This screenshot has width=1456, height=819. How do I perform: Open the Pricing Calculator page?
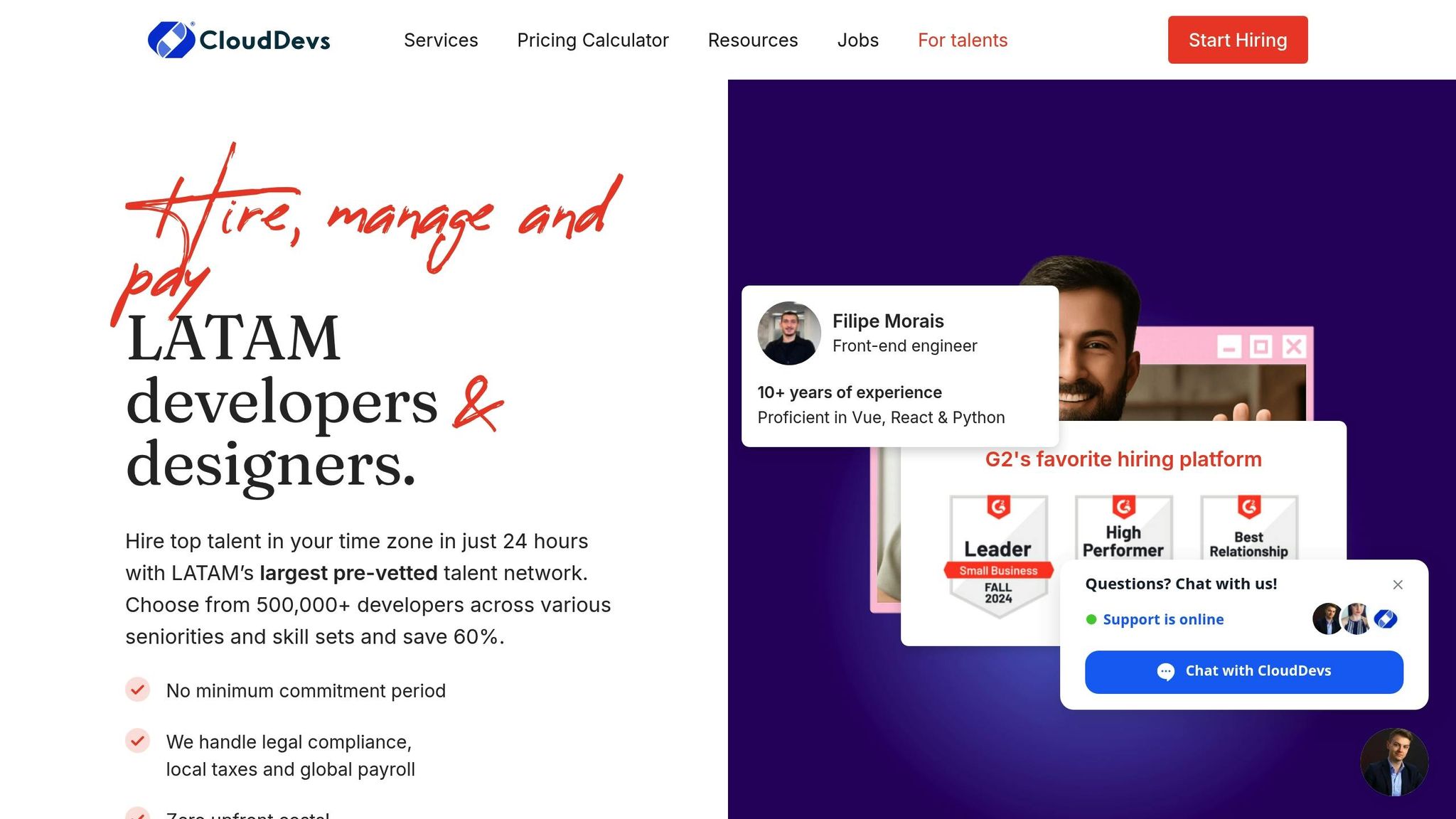593,40
